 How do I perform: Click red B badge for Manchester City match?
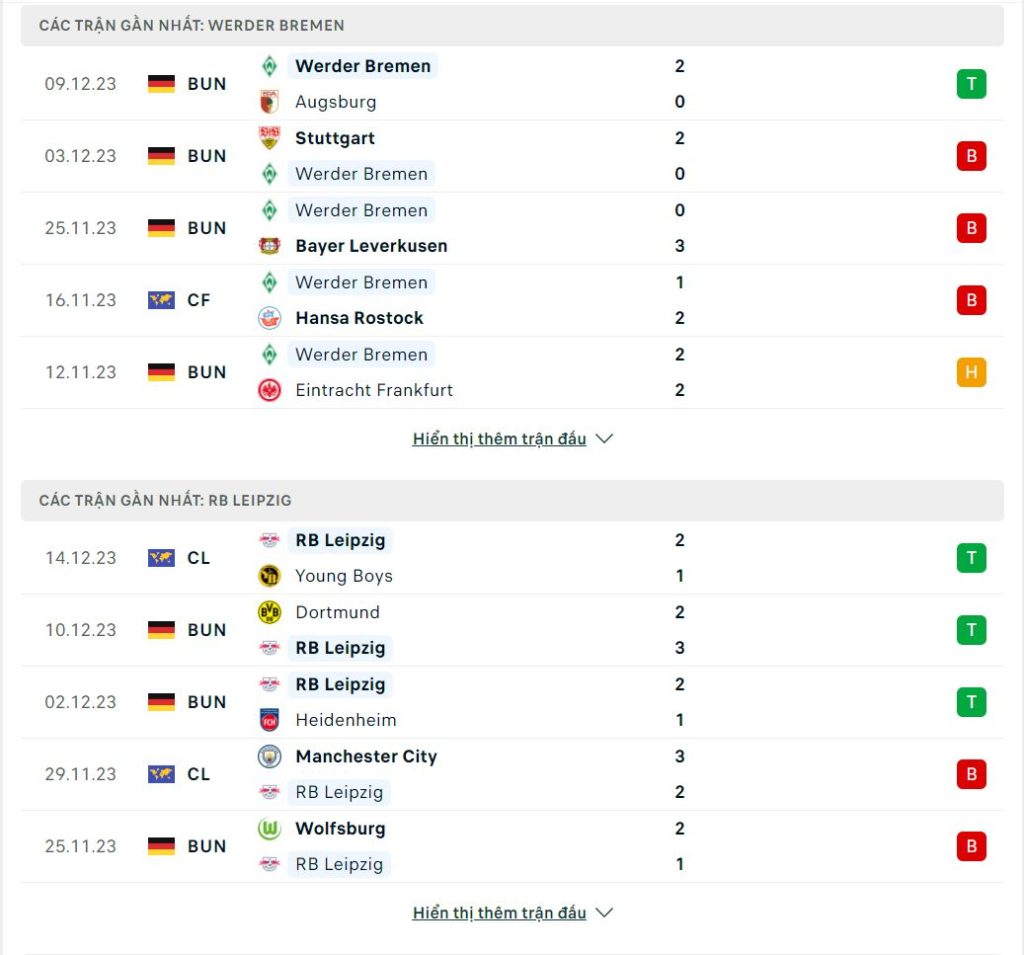(971, 774)
